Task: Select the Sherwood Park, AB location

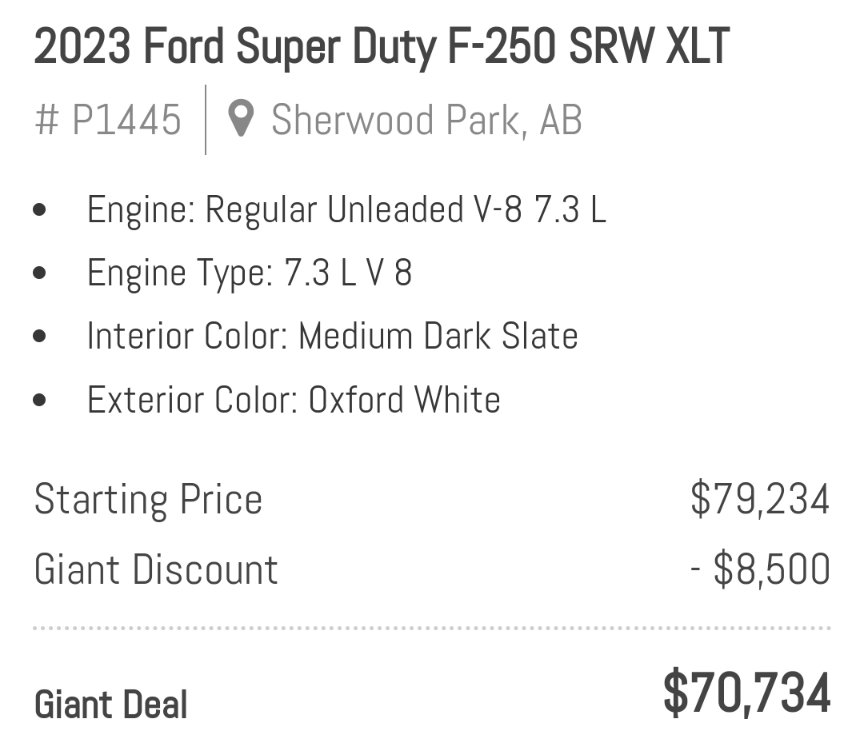Action: 426,120
